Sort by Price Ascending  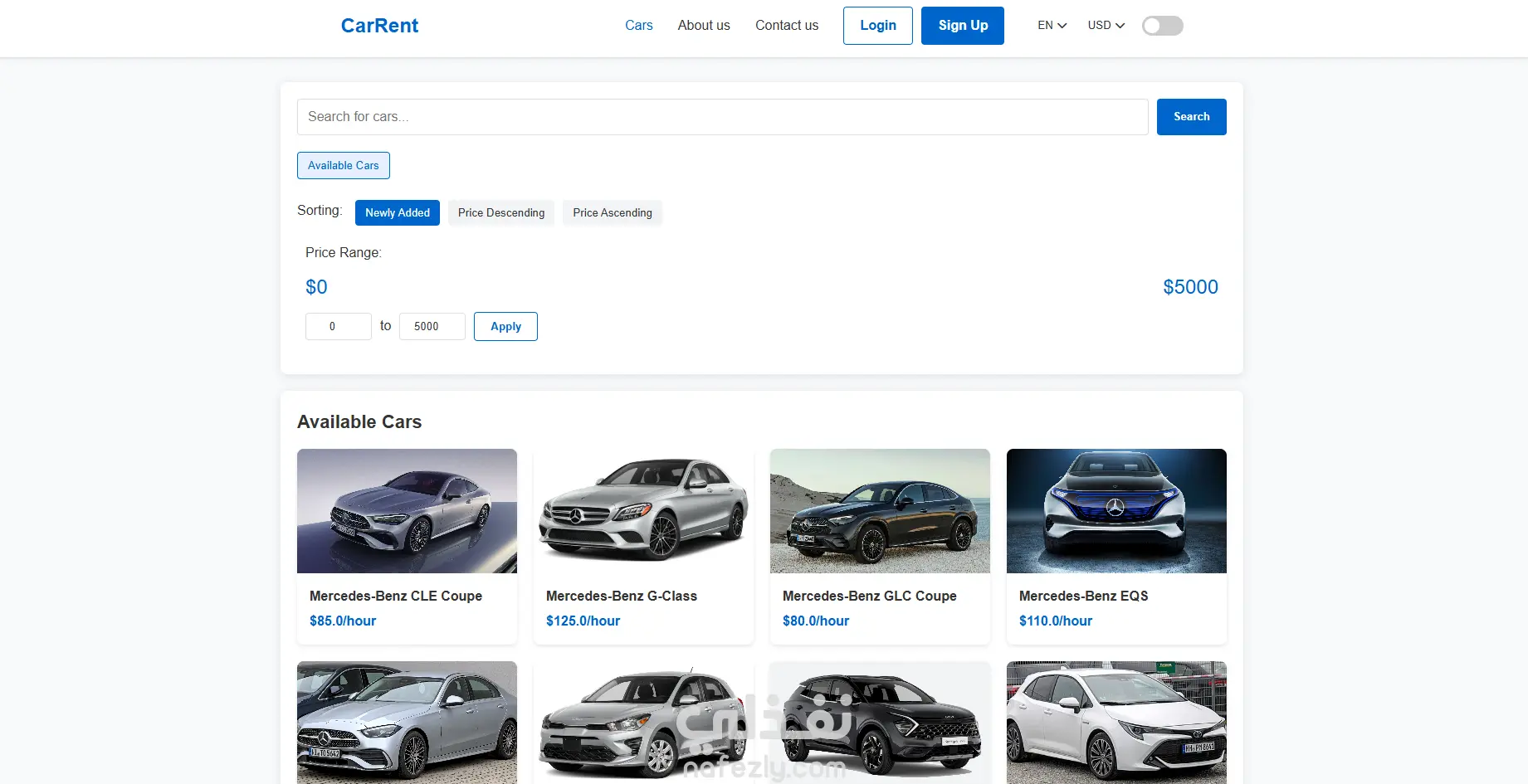(613, 212)
